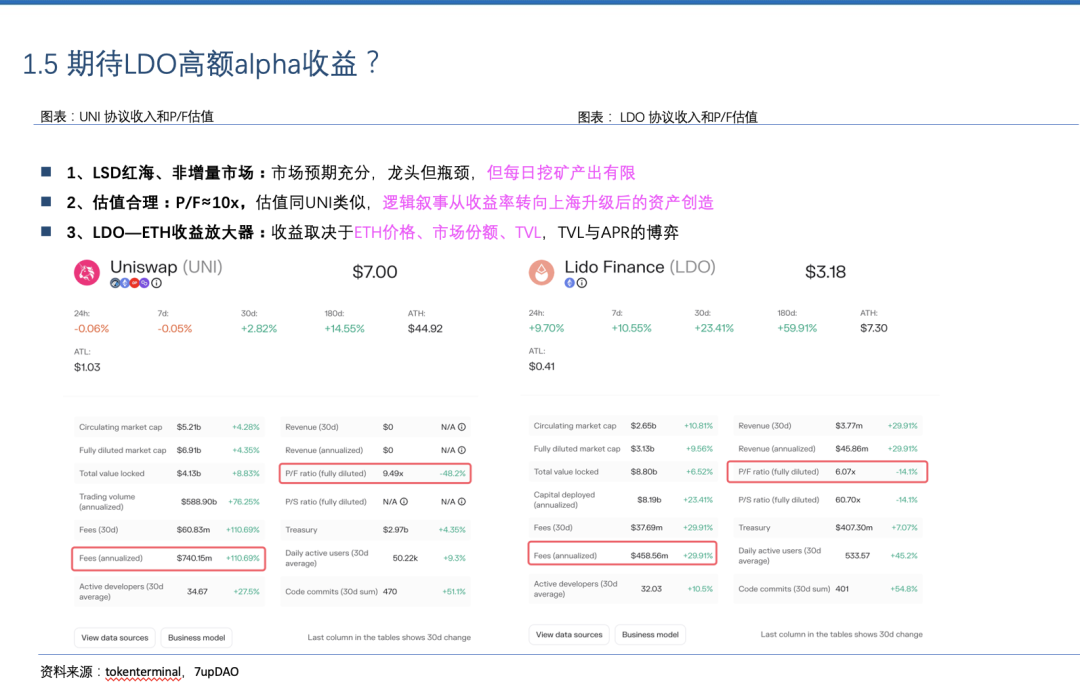
Task: Click Business model under Uniswap table
Action: (x=196, y=638)
